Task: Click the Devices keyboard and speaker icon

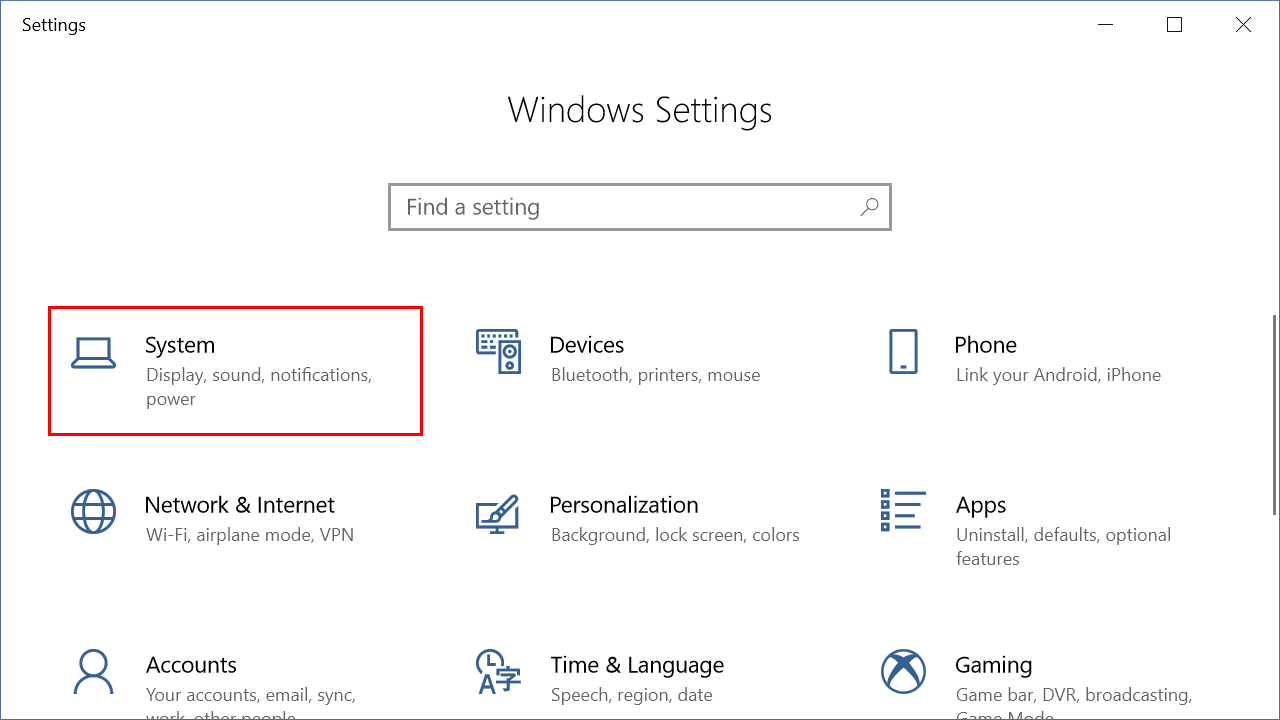Action: click(x=498, y=351)
